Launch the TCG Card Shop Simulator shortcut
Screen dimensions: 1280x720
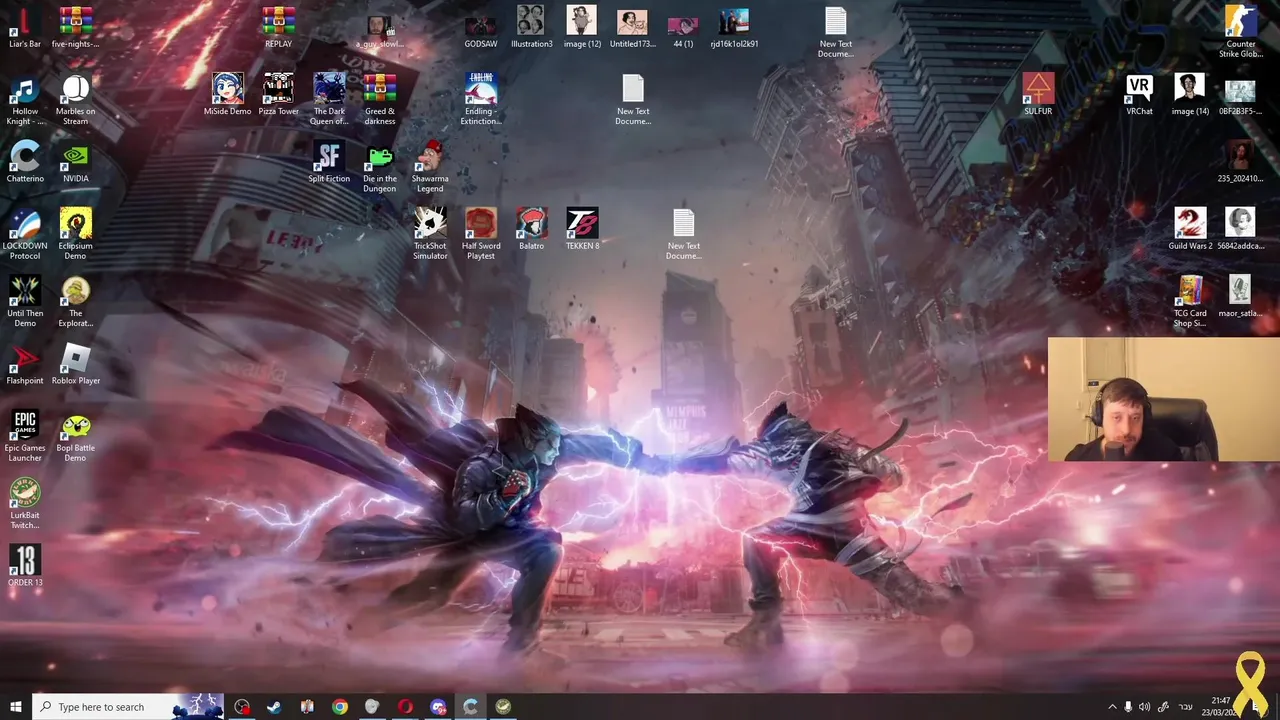[x=1190, y=301]
